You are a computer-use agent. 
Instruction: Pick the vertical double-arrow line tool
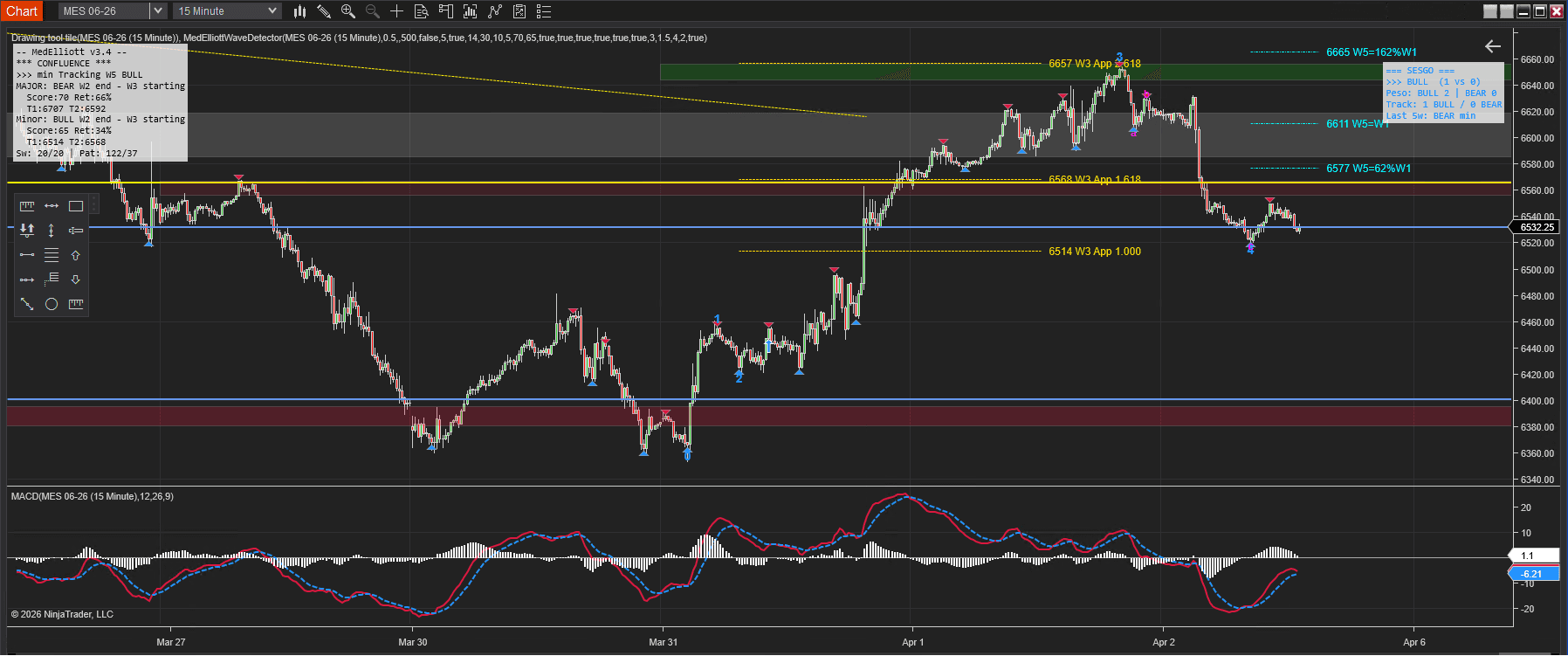coord(52,231)
